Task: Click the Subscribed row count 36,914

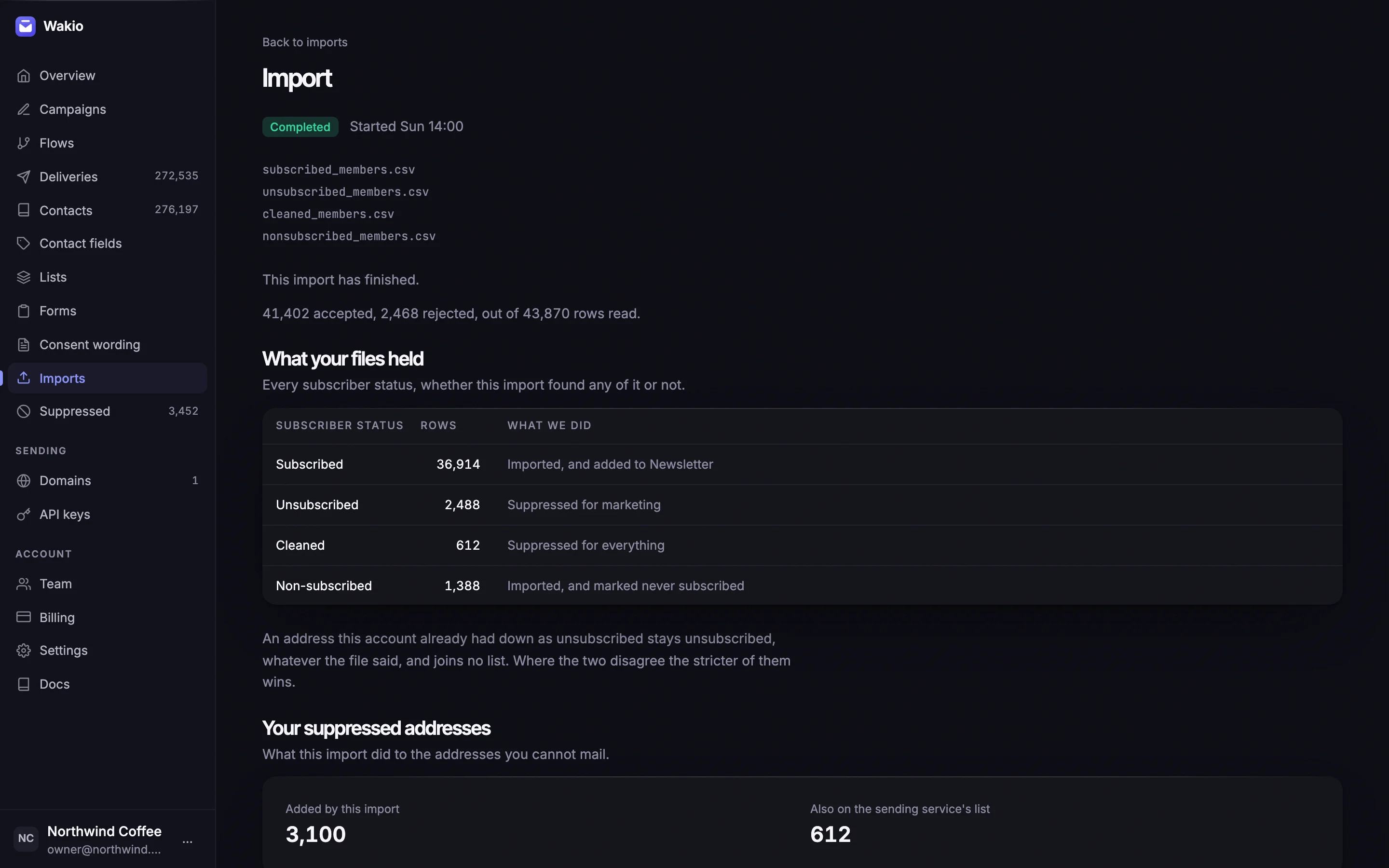Action: tap(458, 464)
